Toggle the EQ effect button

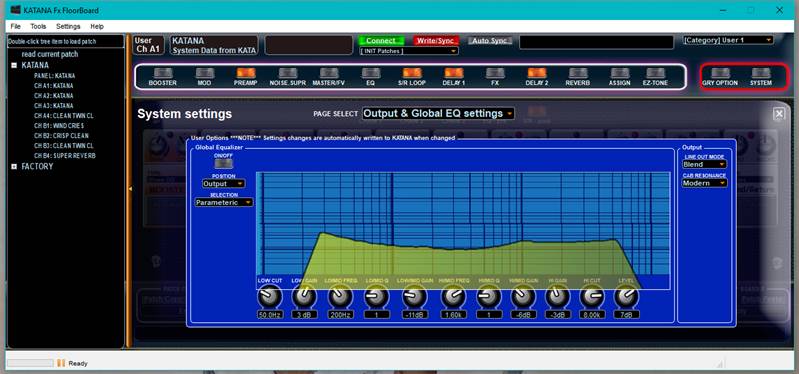point(370,73)
